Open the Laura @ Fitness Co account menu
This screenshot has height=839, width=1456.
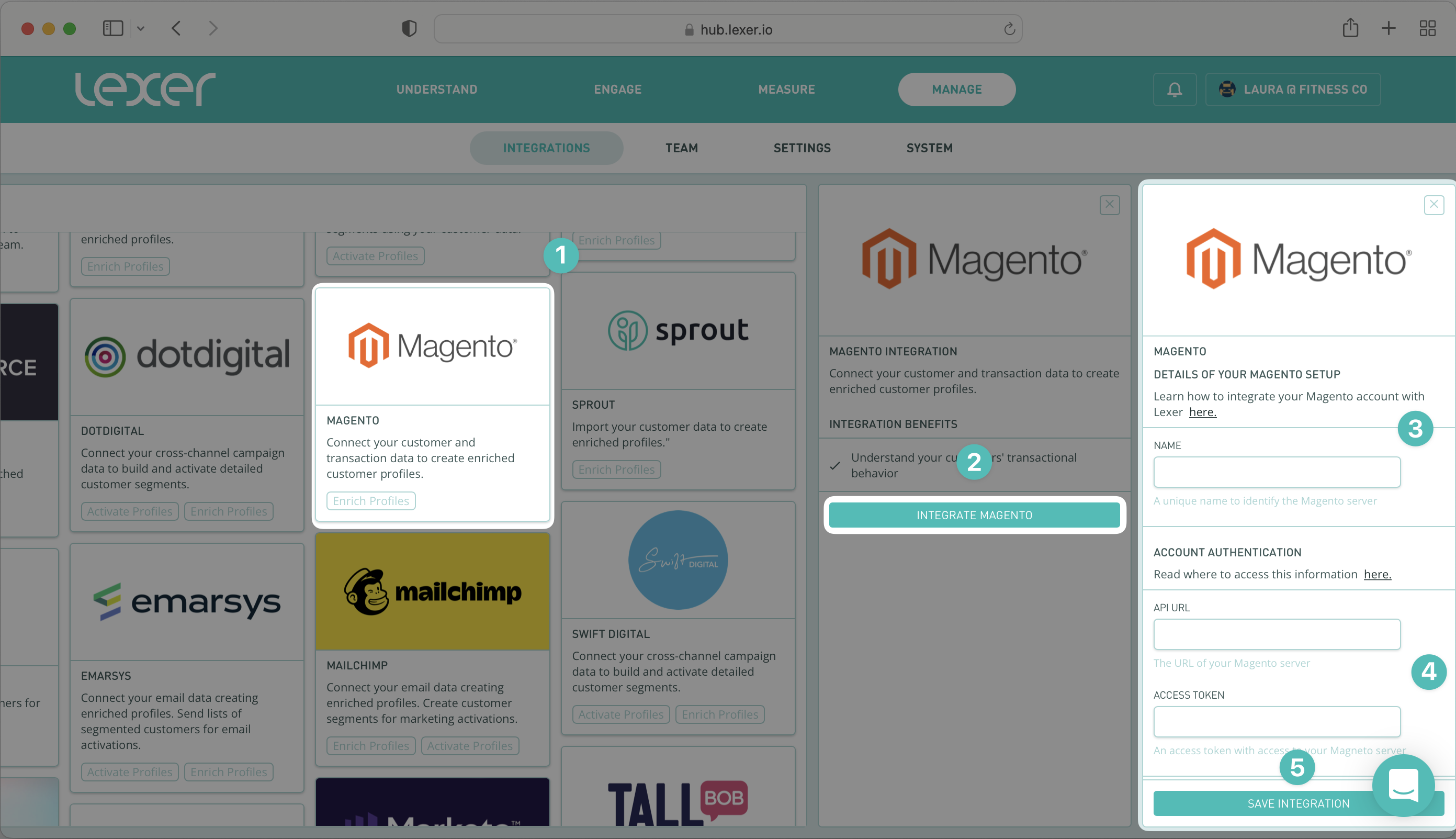[1293, 90]
